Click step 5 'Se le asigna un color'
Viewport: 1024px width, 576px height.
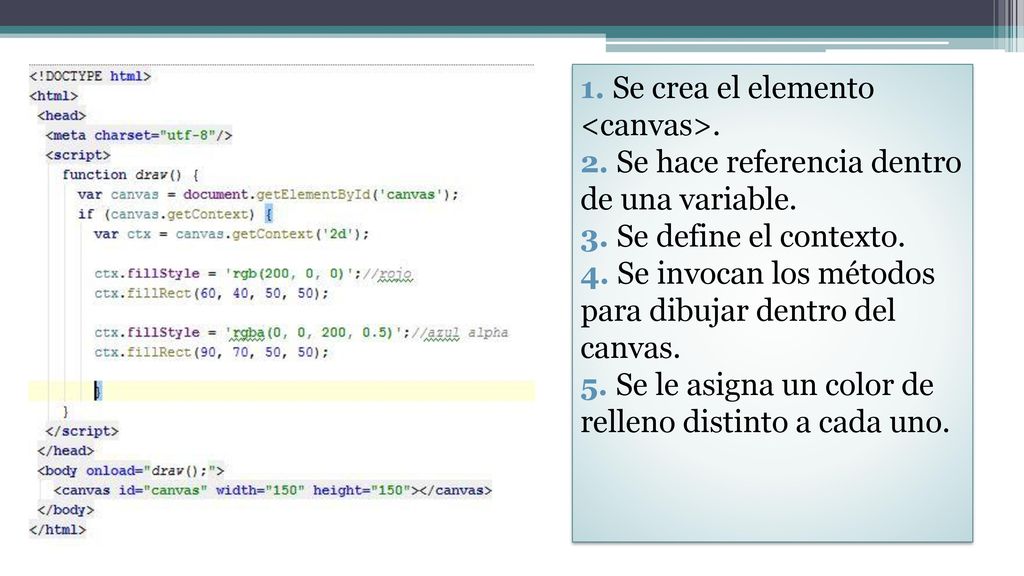(765, 403)
